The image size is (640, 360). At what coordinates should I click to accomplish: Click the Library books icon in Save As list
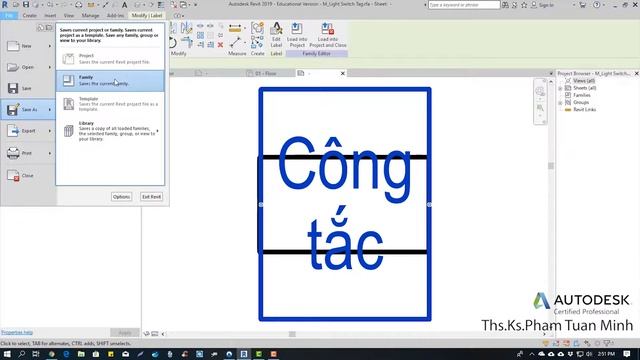69,131
